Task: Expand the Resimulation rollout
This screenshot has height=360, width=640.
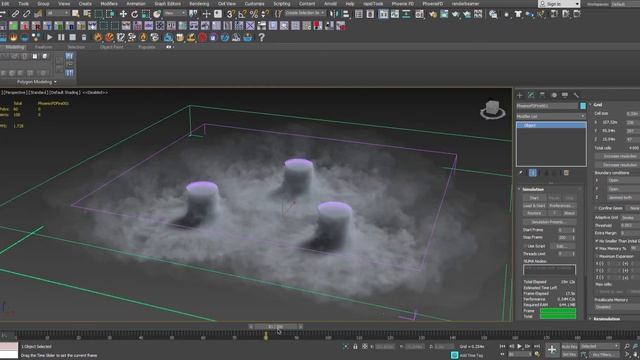Action: point(607,319)
